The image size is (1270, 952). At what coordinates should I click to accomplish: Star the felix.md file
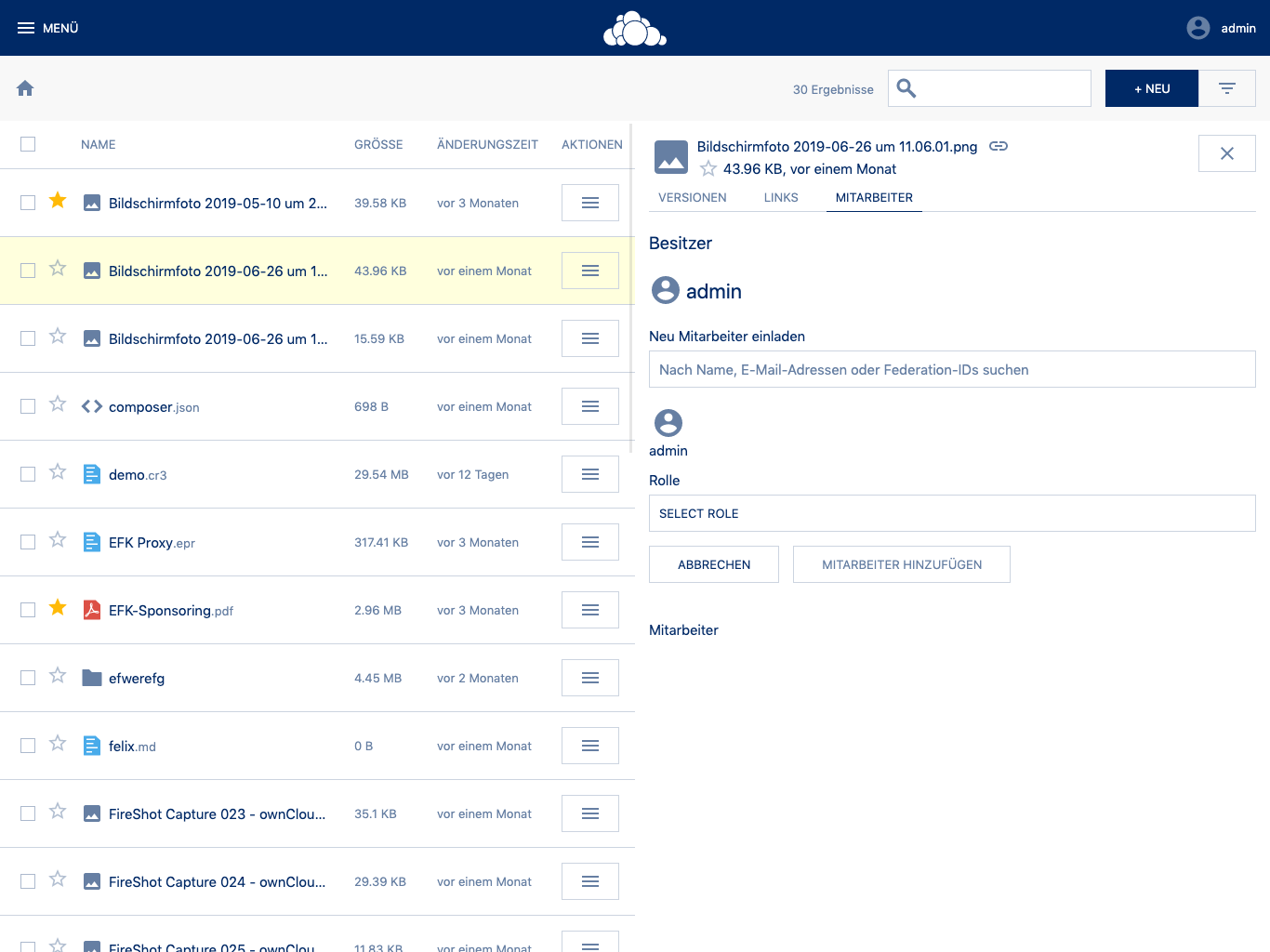pos(58,744)
